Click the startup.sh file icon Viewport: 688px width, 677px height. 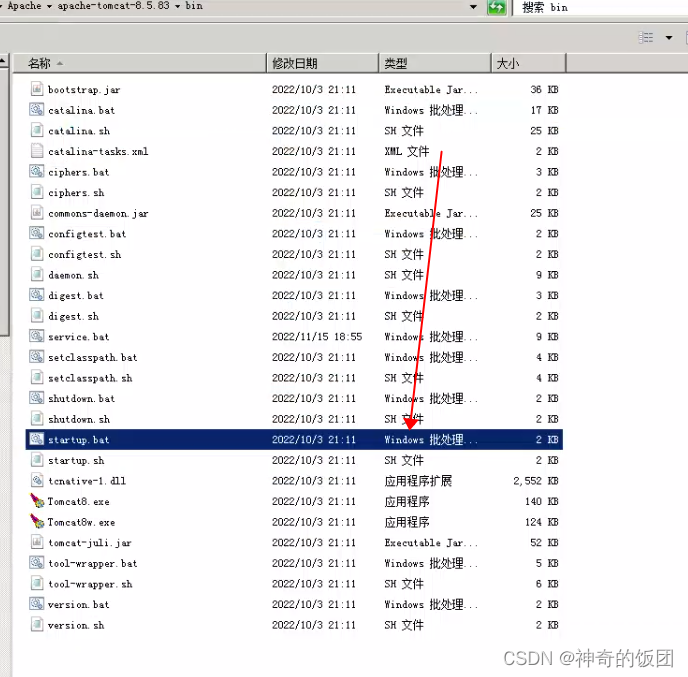coord(37,460)
